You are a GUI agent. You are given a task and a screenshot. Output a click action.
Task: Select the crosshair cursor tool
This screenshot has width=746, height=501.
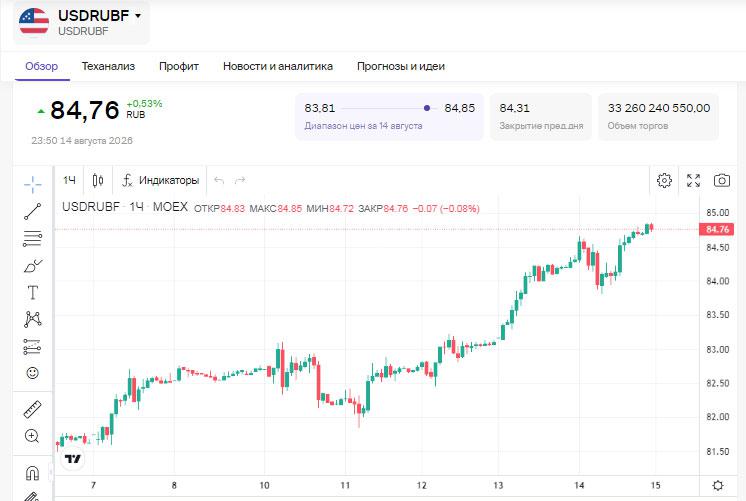(x=32, y=184)
